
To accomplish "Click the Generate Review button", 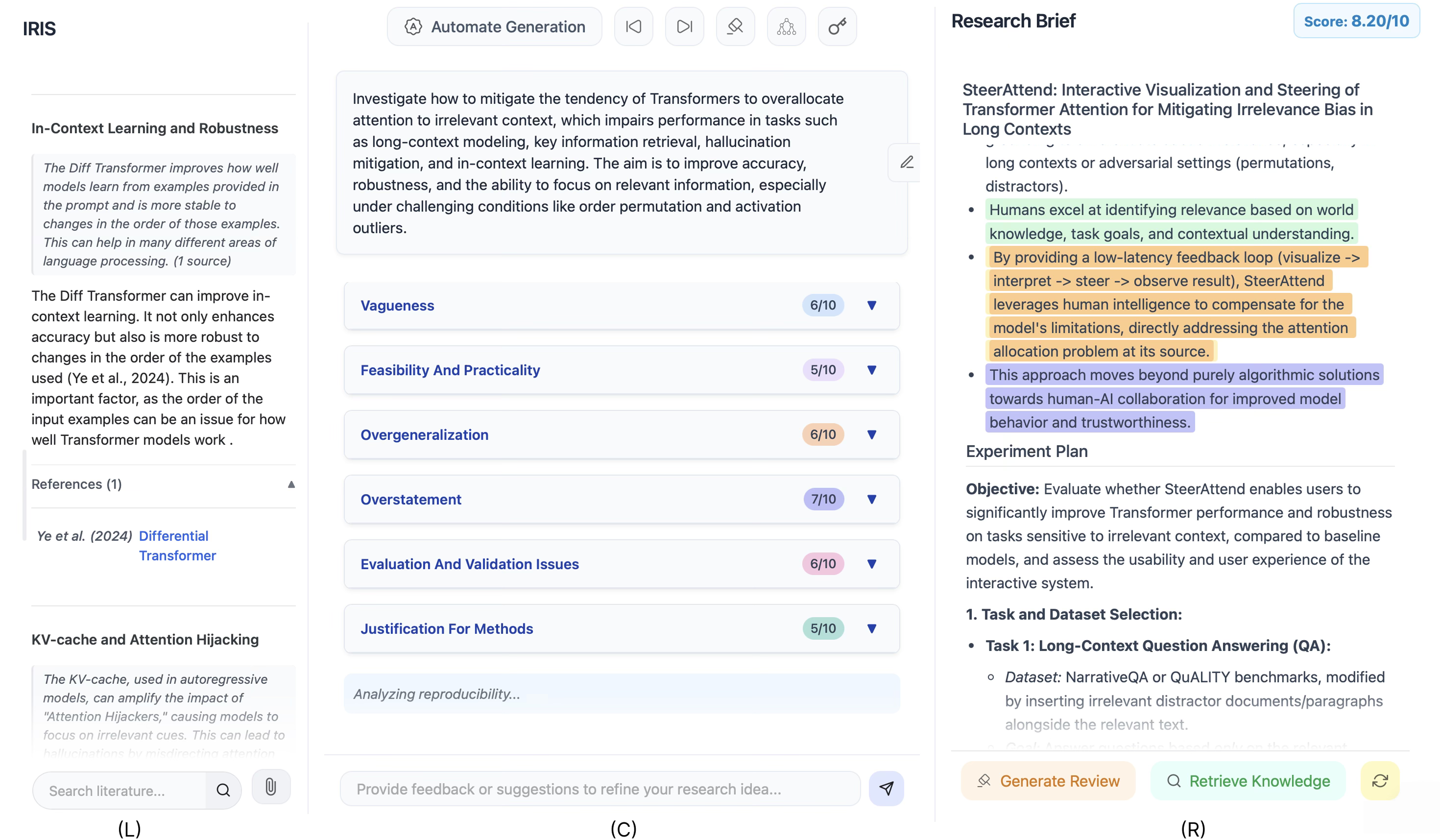I will coord(1048,781).
